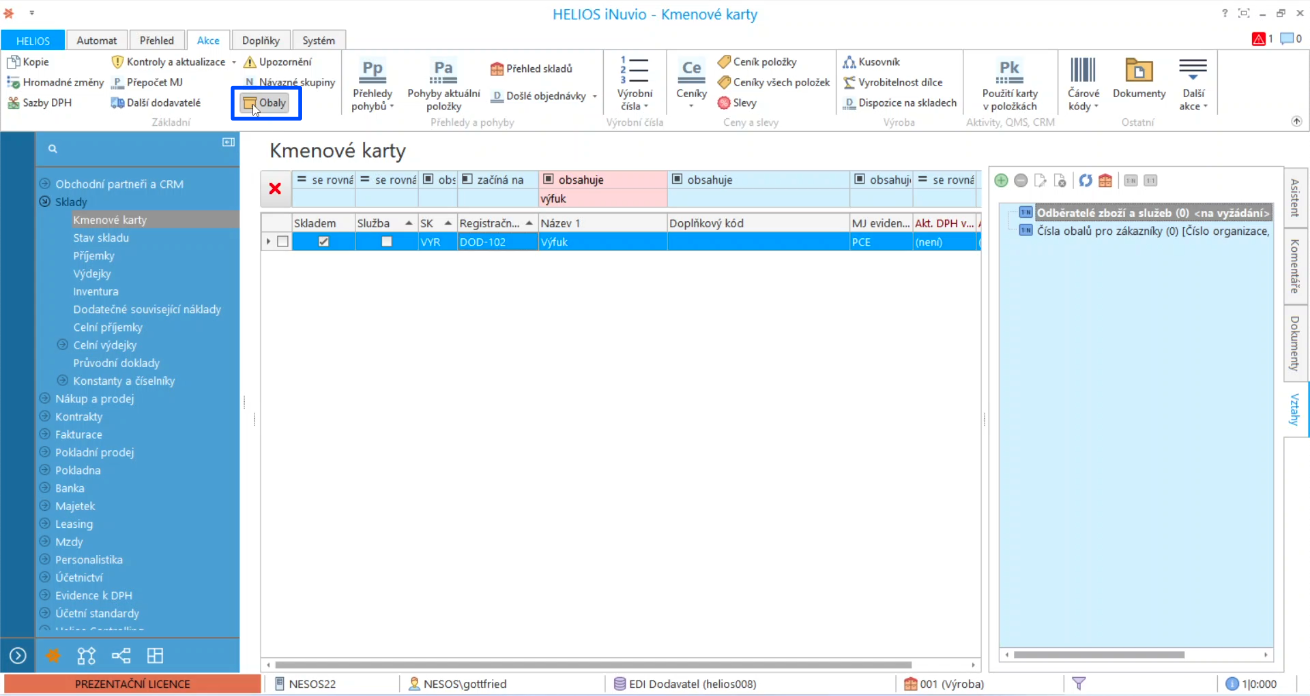
Task: Click the sidebar search magnifier icon
Action: coord(53,148)
